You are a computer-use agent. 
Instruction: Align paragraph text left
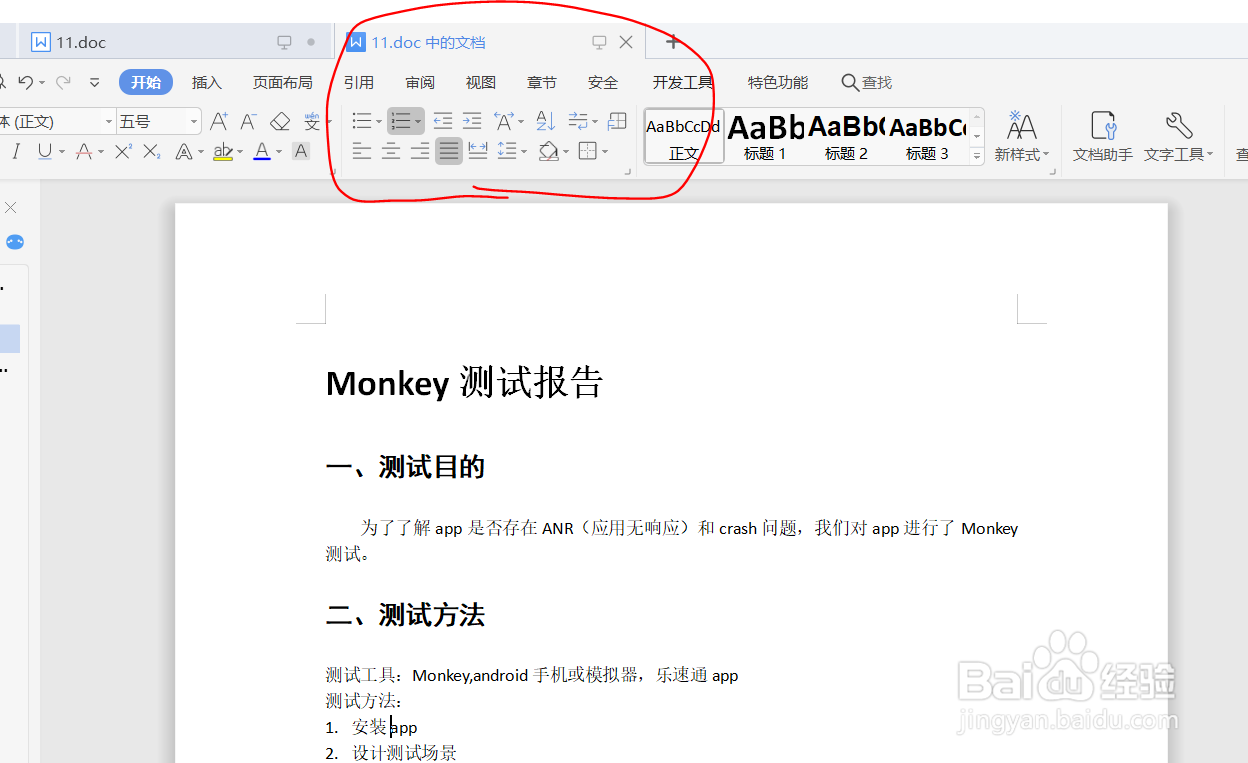point(361,151)
